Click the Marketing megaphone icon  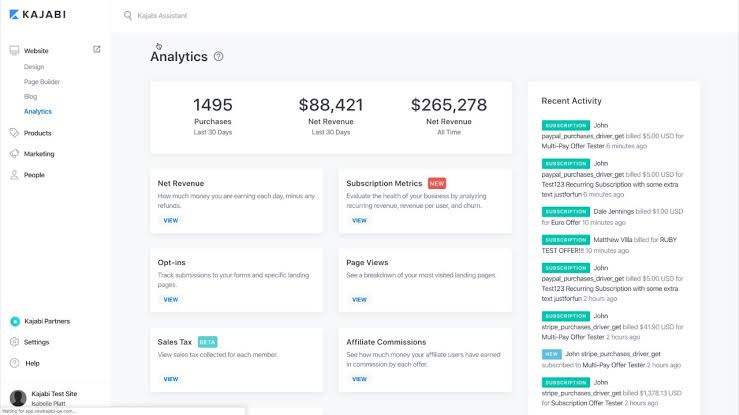point(14,154)
